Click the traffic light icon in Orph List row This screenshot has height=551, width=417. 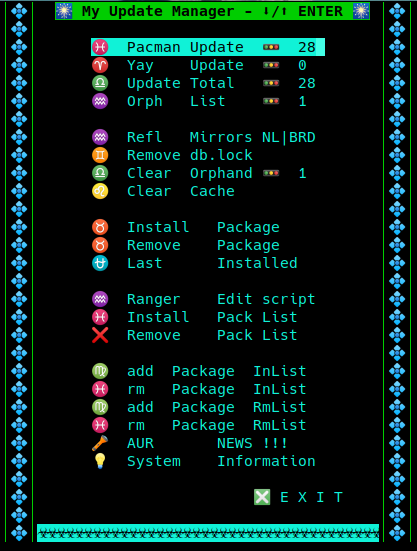271,101
